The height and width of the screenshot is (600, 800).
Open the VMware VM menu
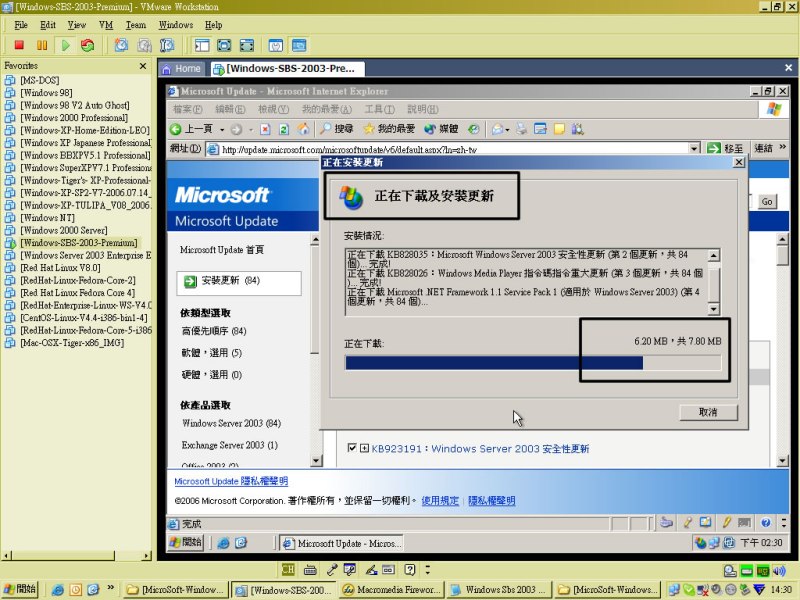coord(106,25)
